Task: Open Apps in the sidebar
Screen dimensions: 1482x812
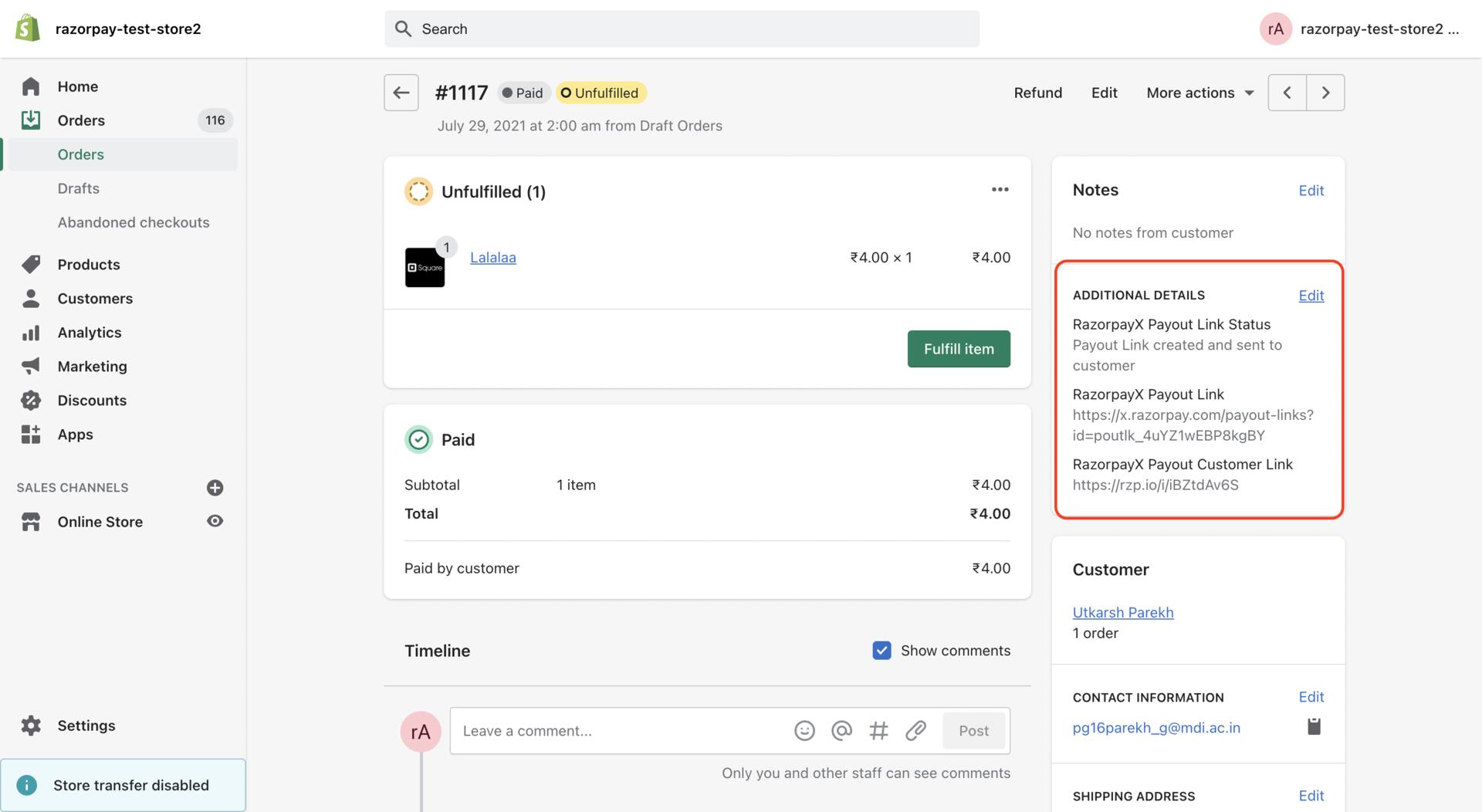Action: coord(75,434)
